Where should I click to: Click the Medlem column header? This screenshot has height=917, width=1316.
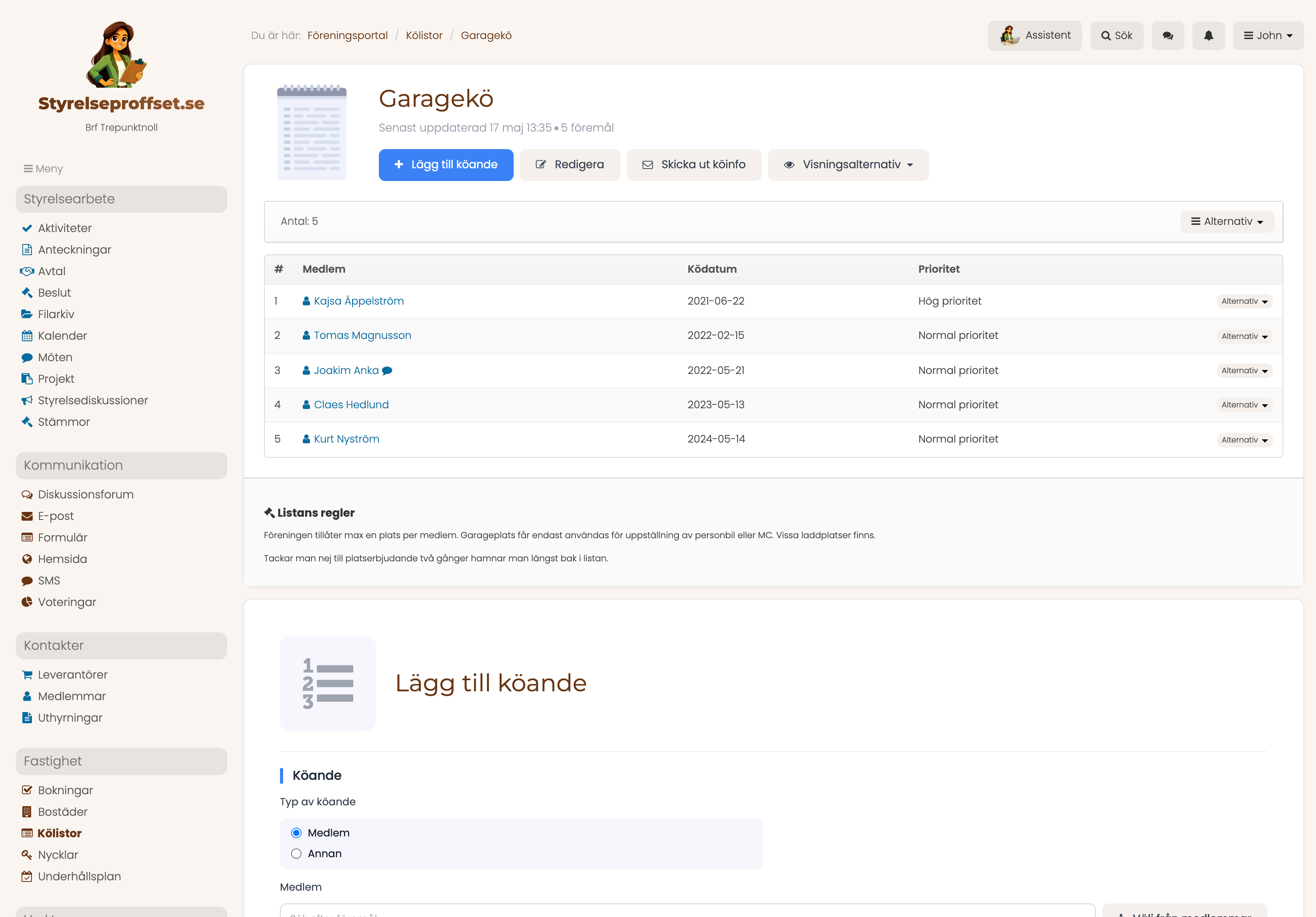pos(324,270)
